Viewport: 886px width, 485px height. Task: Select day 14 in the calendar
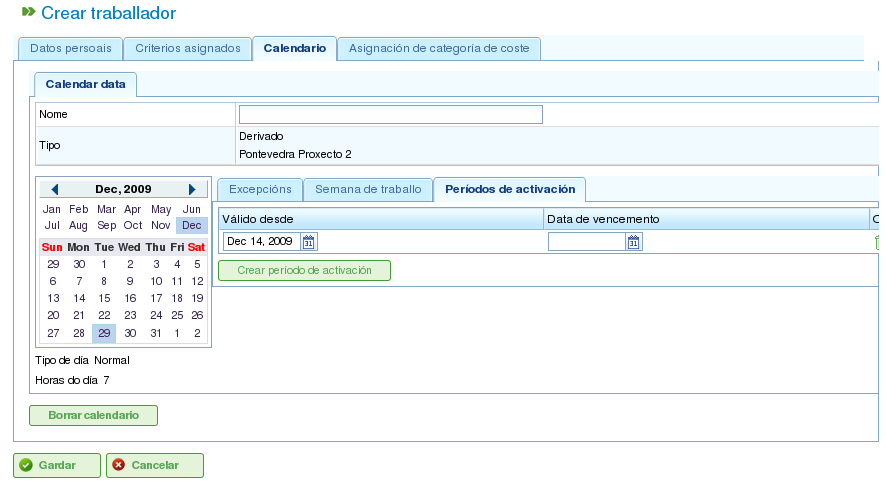click(x=79, y=298)
